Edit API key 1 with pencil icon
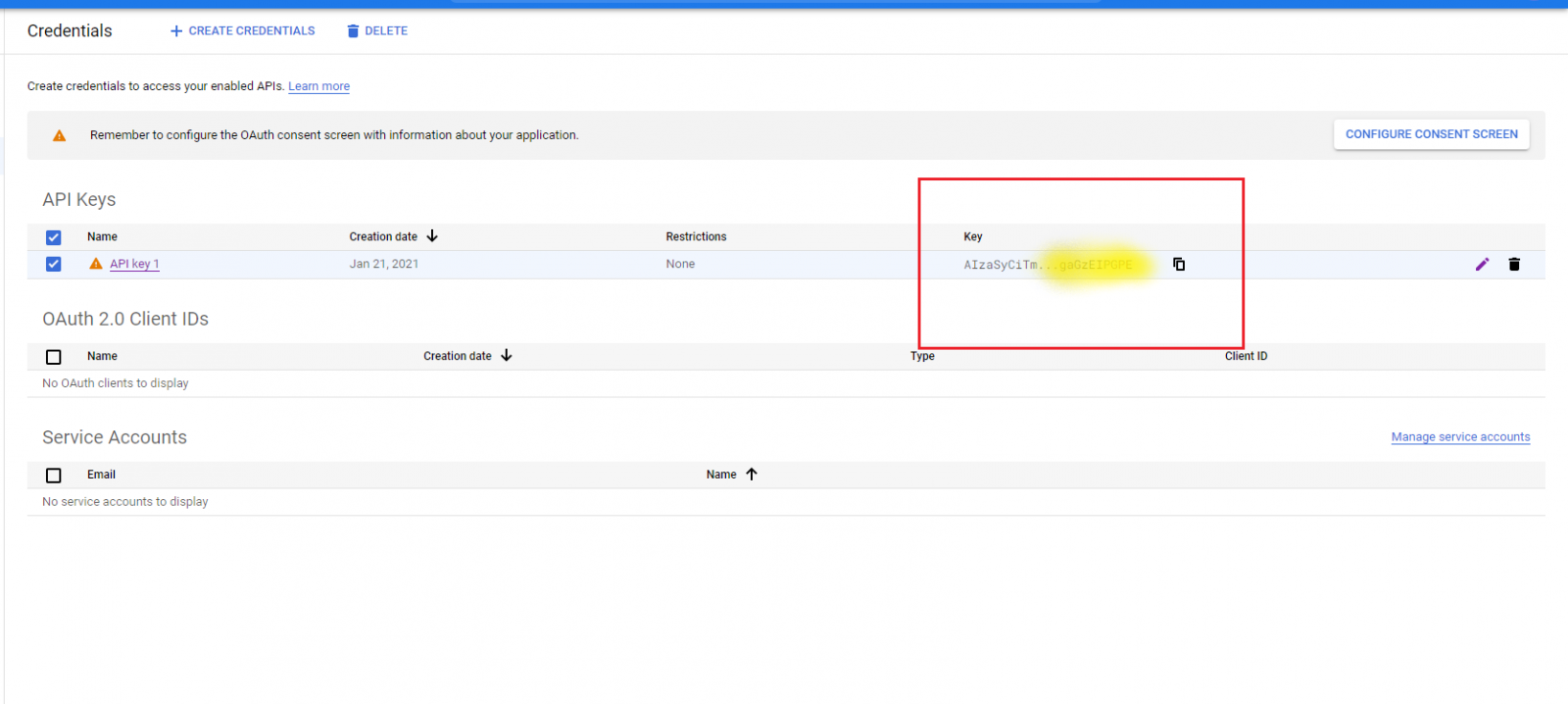Viewport: 1568px width, 704px height. tap(1482, 264)
